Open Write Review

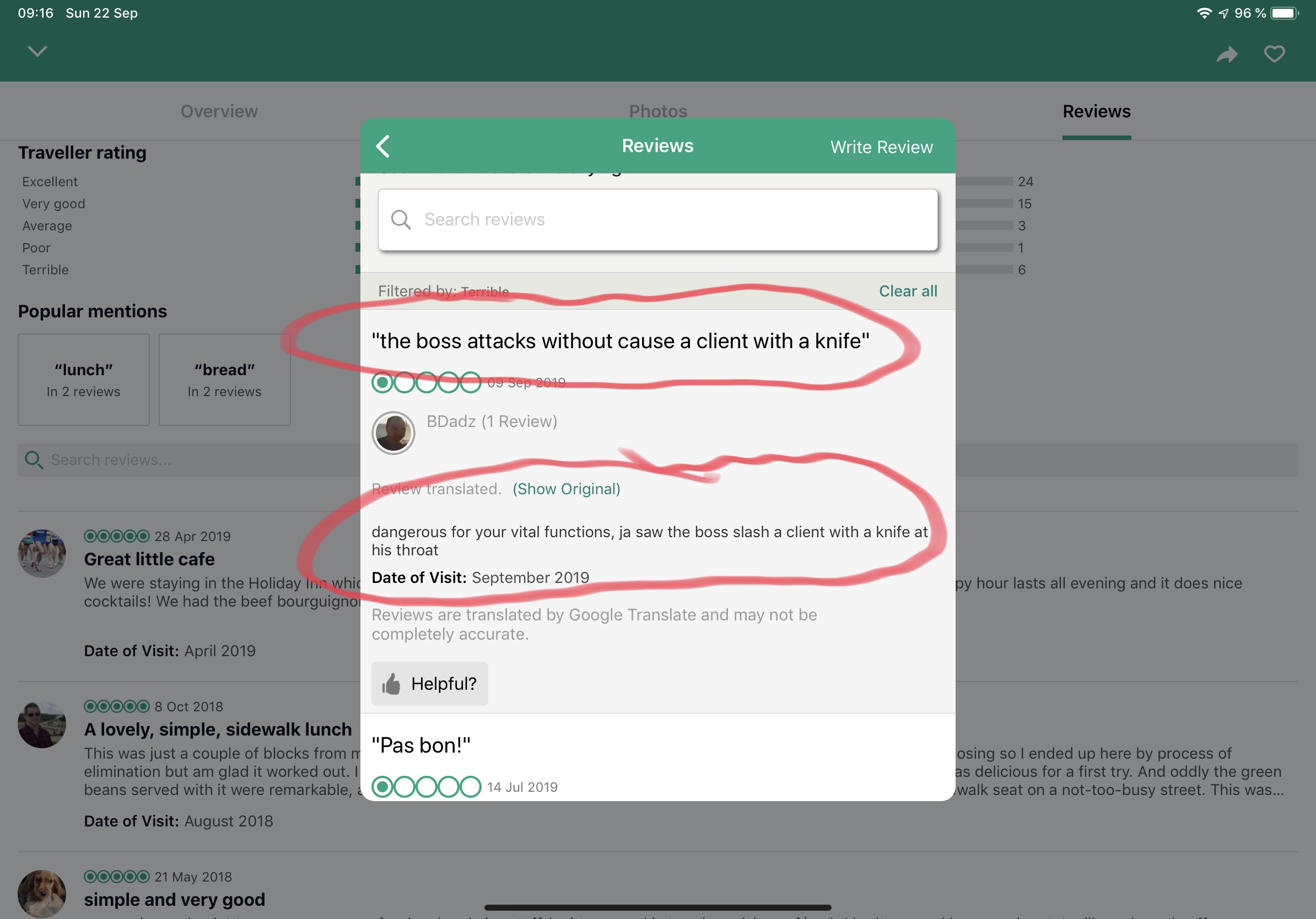[x=881, y=147]
